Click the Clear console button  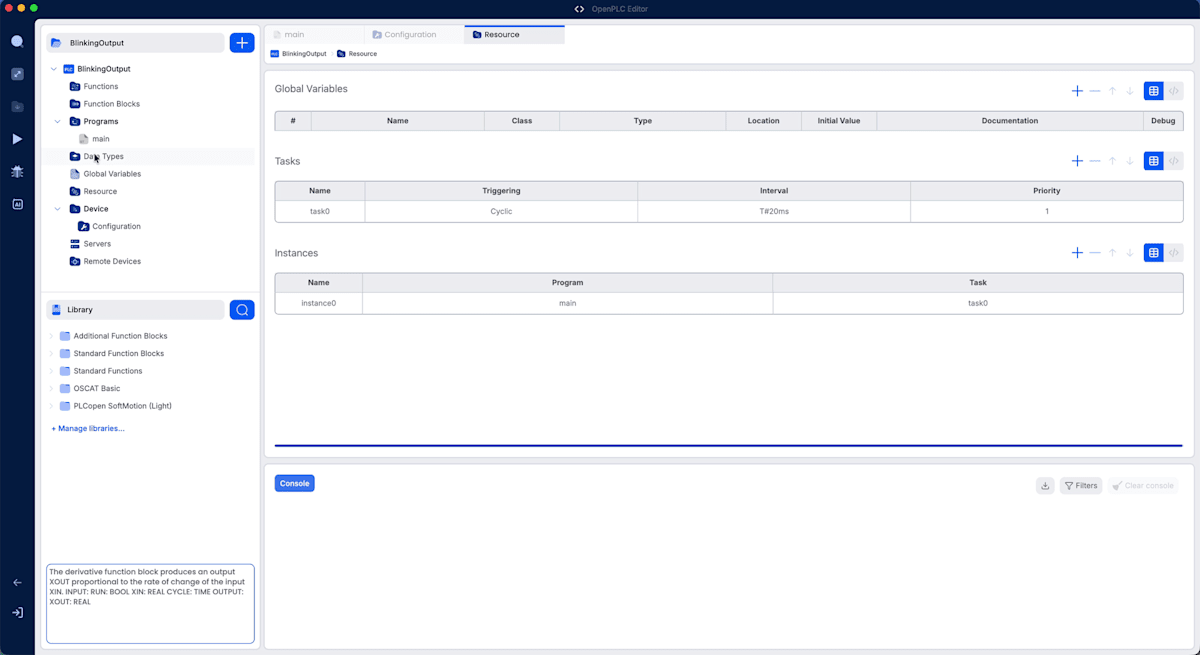[1143, 486]
